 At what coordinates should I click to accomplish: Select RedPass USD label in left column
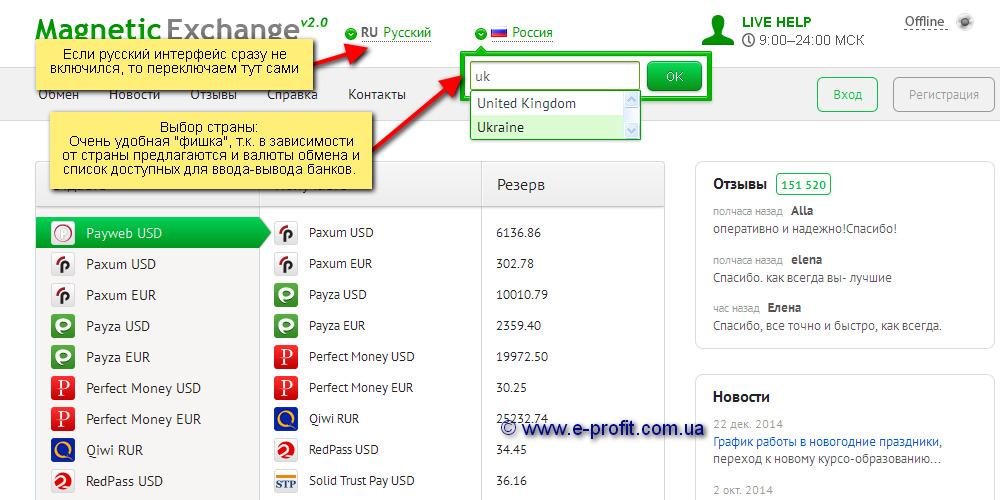coord(124,482)
